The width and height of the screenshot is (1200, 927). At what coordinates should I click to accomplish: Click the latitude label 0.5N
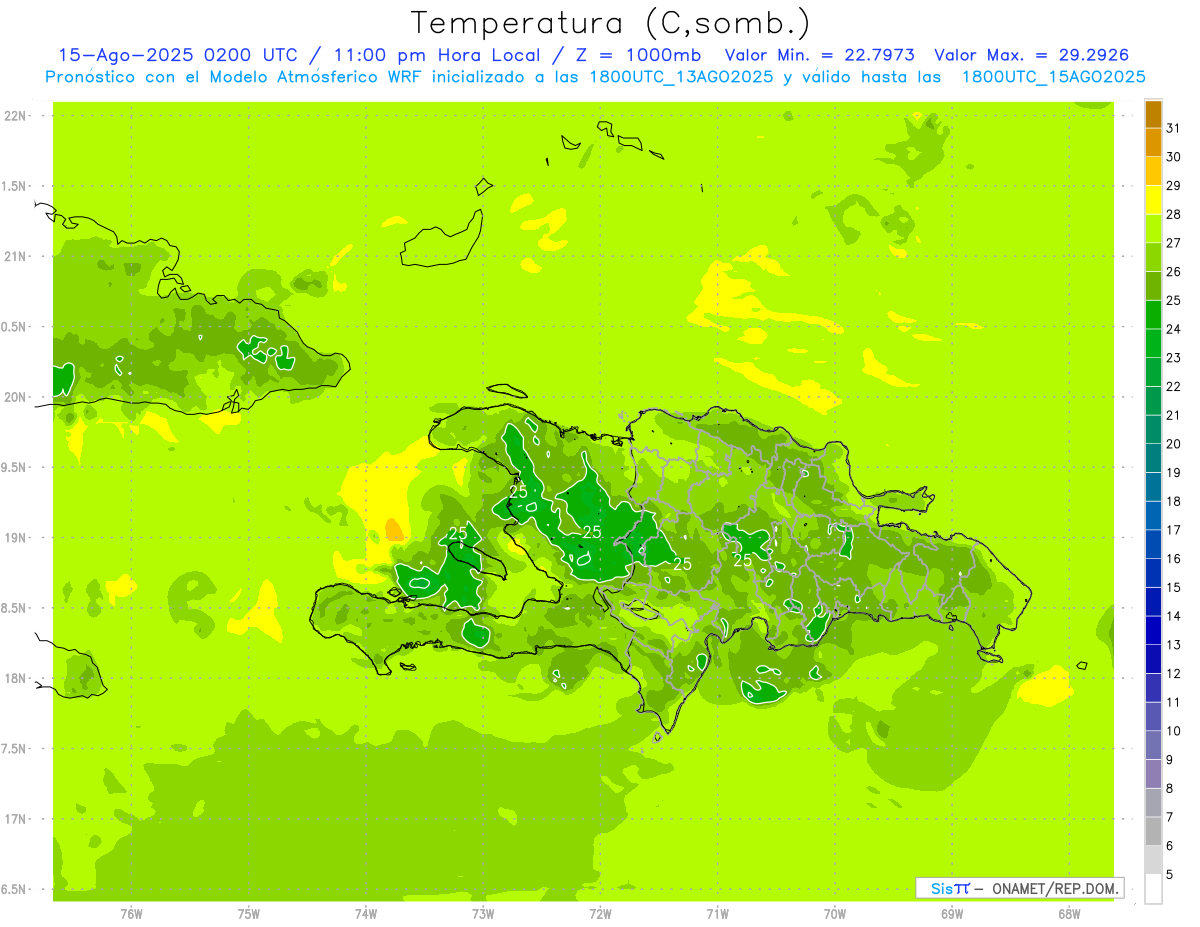pos(14,327)
